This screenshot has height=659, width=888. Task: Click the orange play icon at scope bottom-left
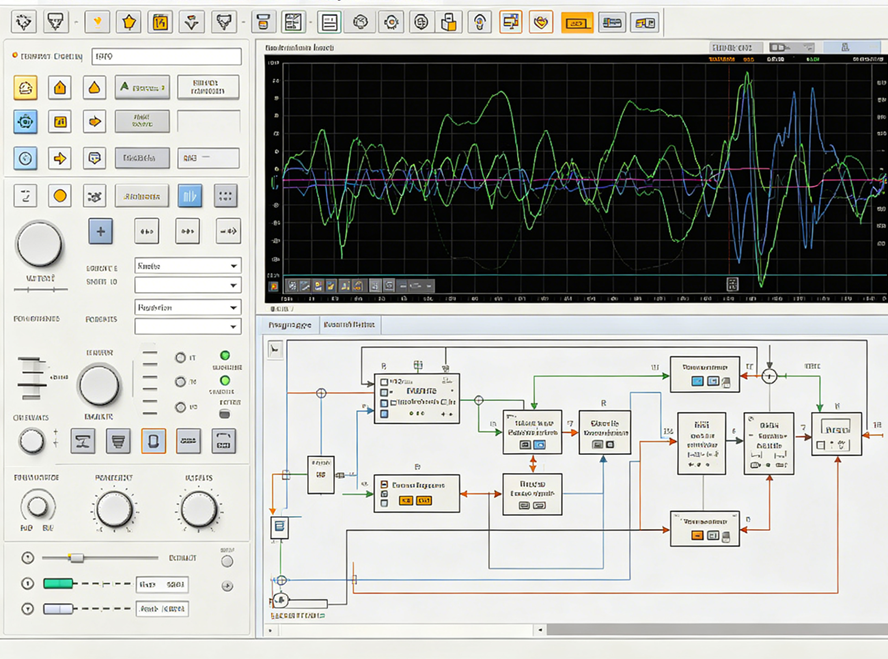(274, 286)
